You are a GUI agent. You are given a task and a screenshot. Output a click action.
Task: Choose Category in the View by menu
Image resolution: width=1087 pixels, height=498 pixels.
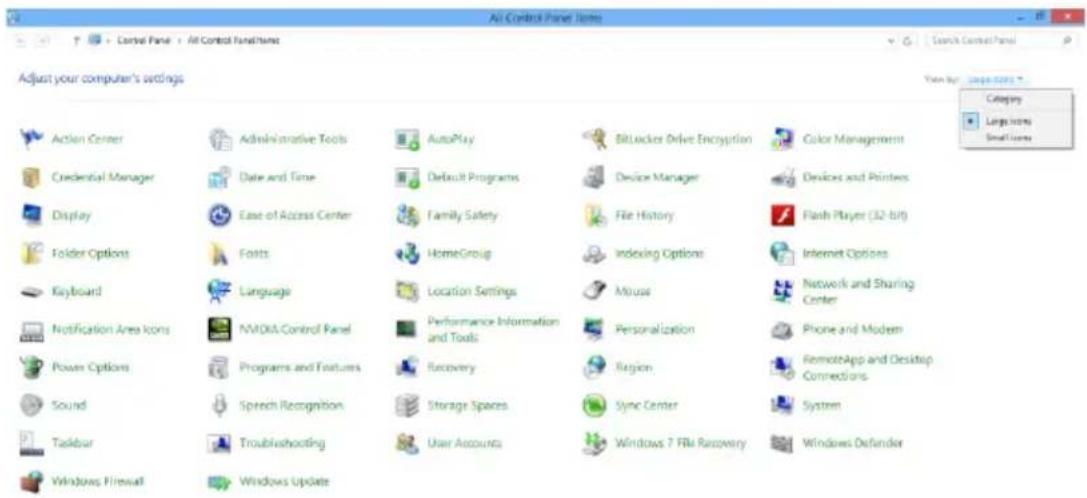(1018, 100)
